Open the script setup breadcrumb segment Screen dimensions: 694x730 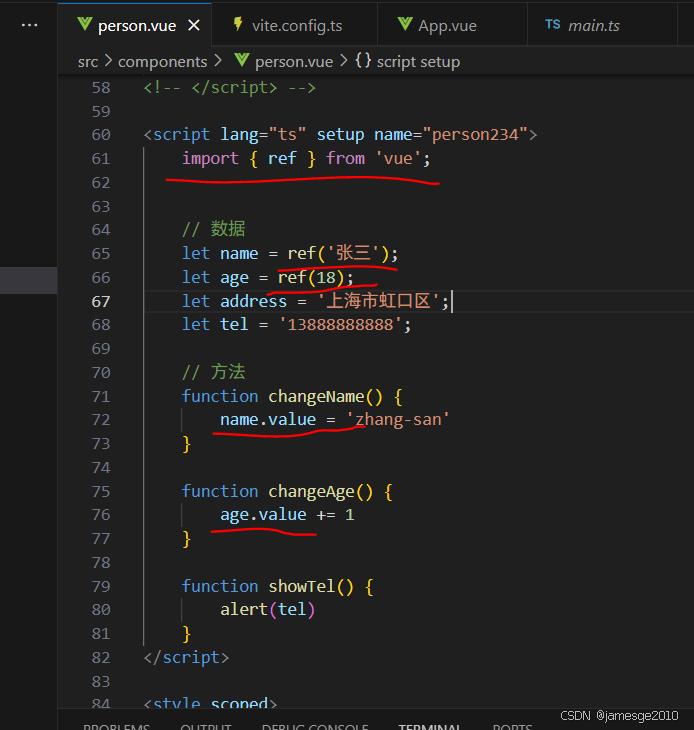tap(418, 62)
